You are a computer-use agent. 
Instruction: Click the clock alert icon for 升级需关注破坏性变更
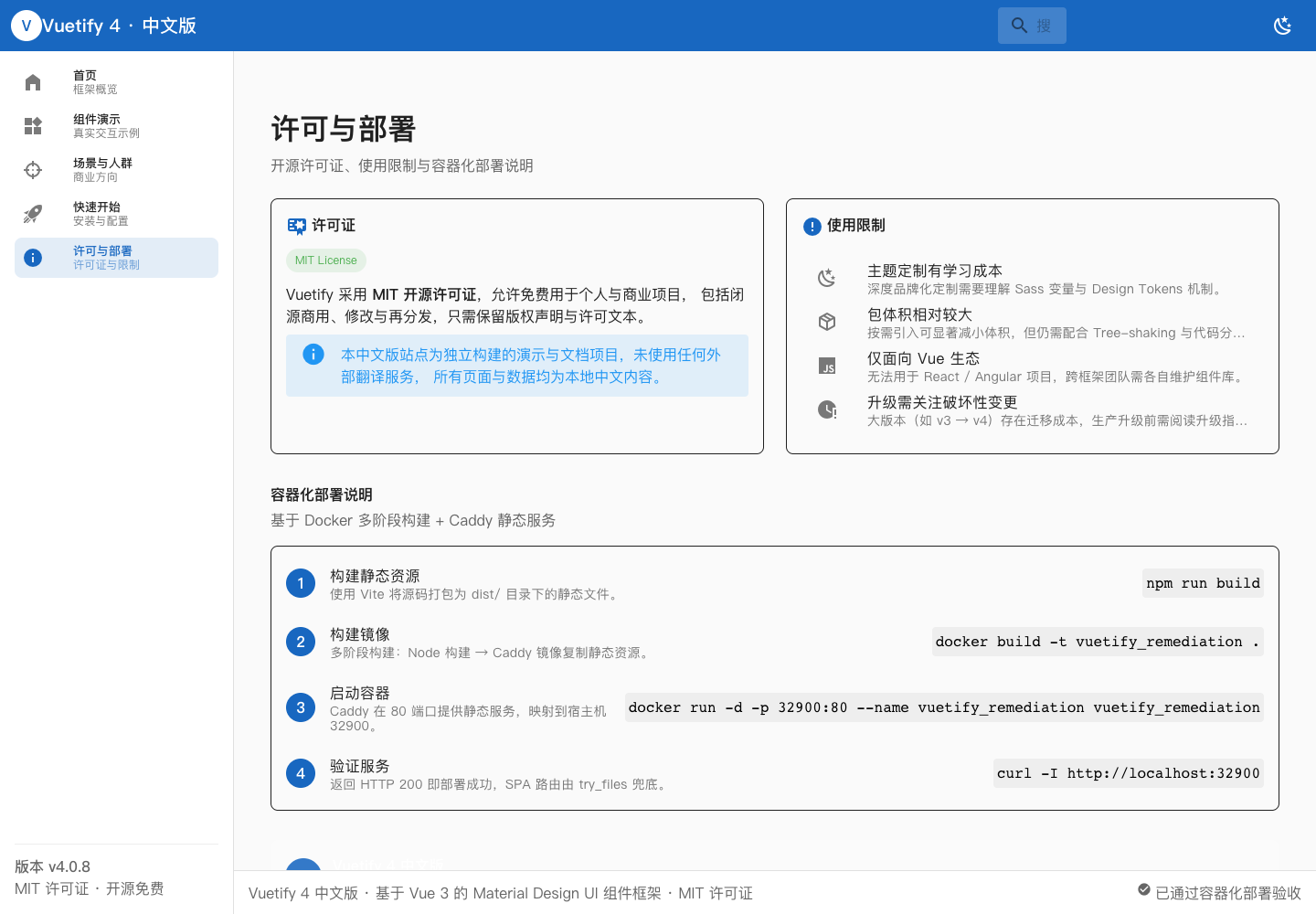pyautogui.click(x=827, y=409)
